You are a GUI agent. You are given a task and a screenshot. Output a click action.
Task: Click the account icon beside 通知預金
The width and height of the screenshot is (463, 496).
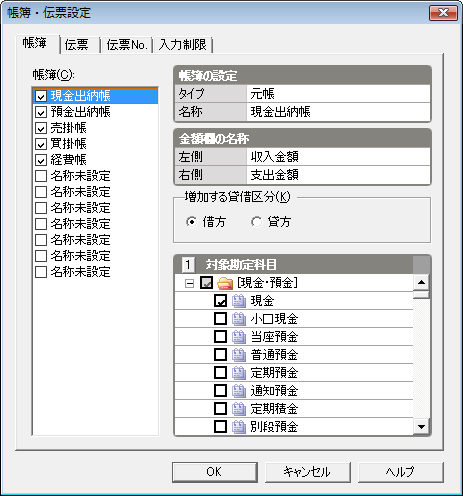click(239, 391)
